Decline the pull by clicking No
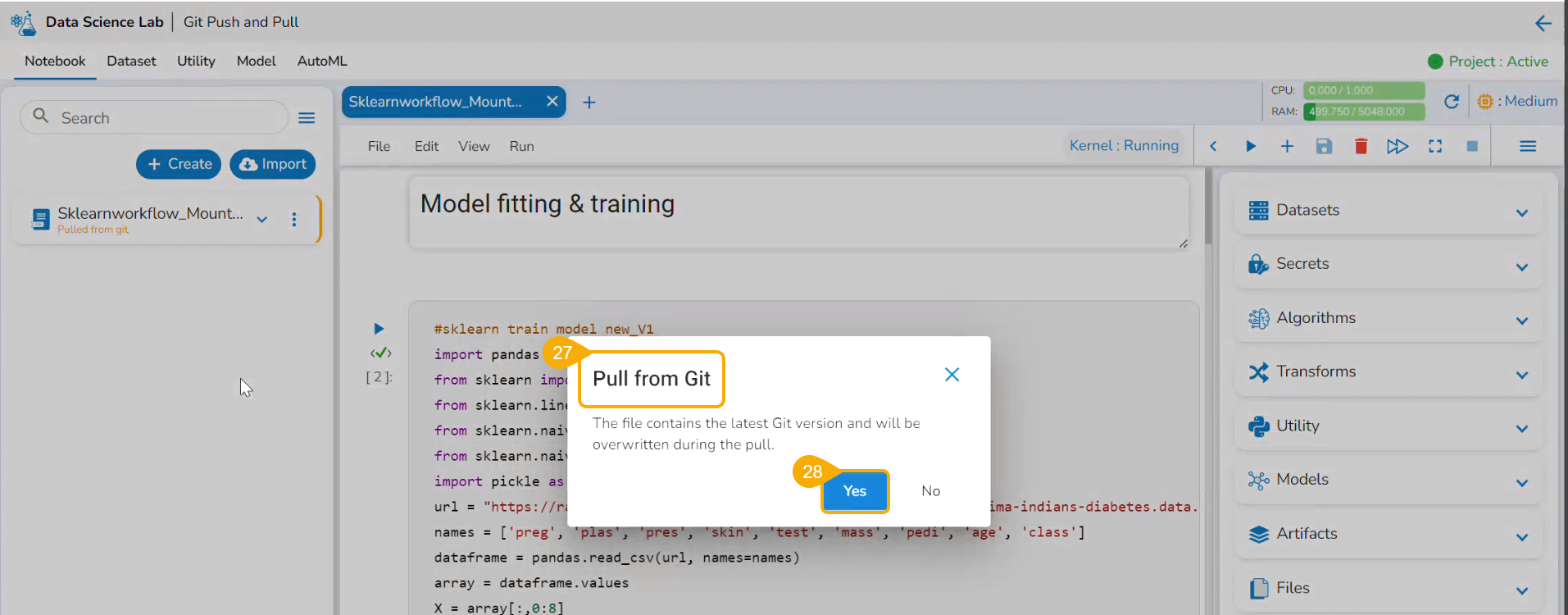The image size is (1568, 615). [930, 491]
